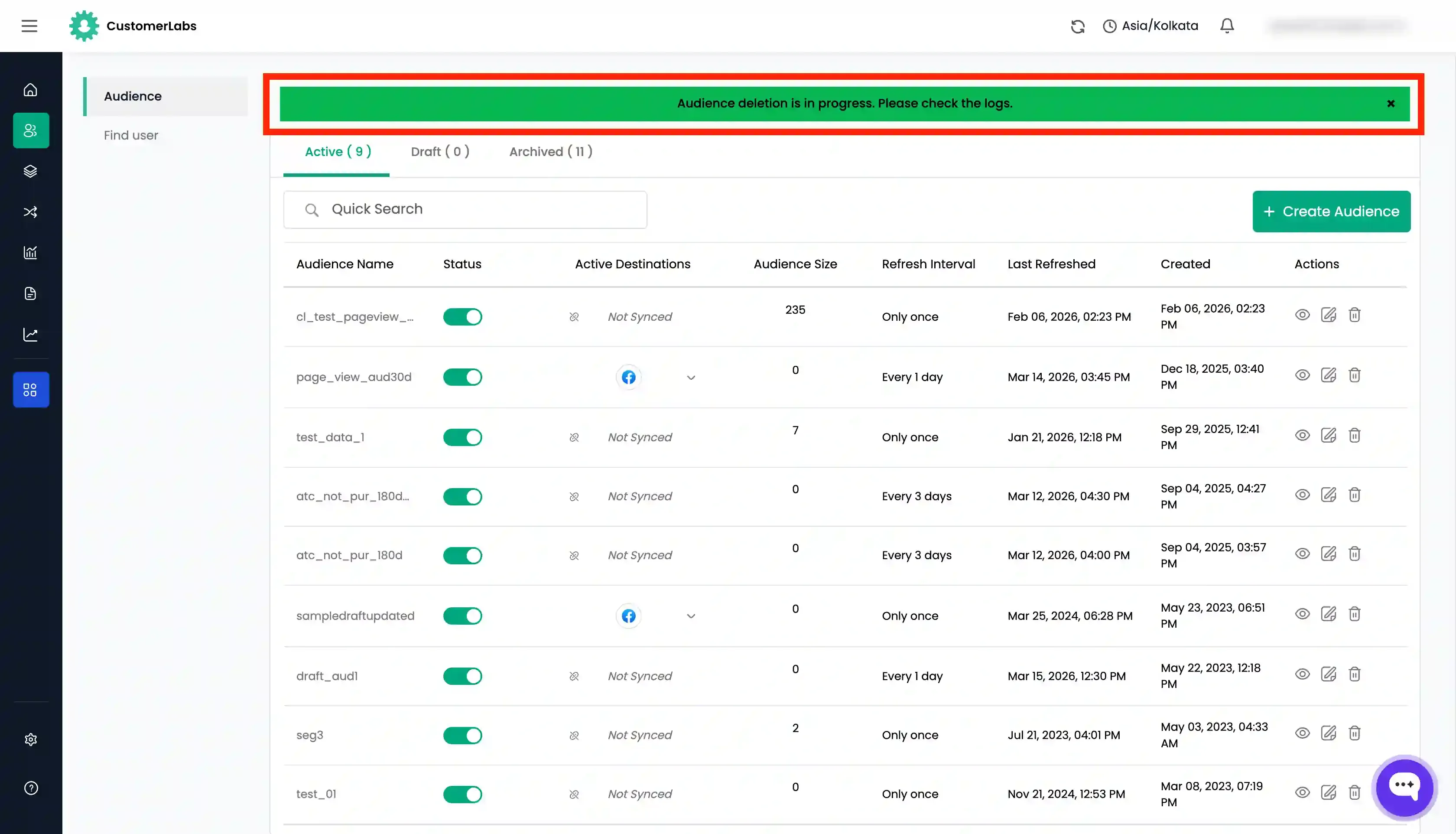Viewport: 1456px width, 834px height.
Task: Edit the sampledraftupdated audience
Action: point(1328,614)
